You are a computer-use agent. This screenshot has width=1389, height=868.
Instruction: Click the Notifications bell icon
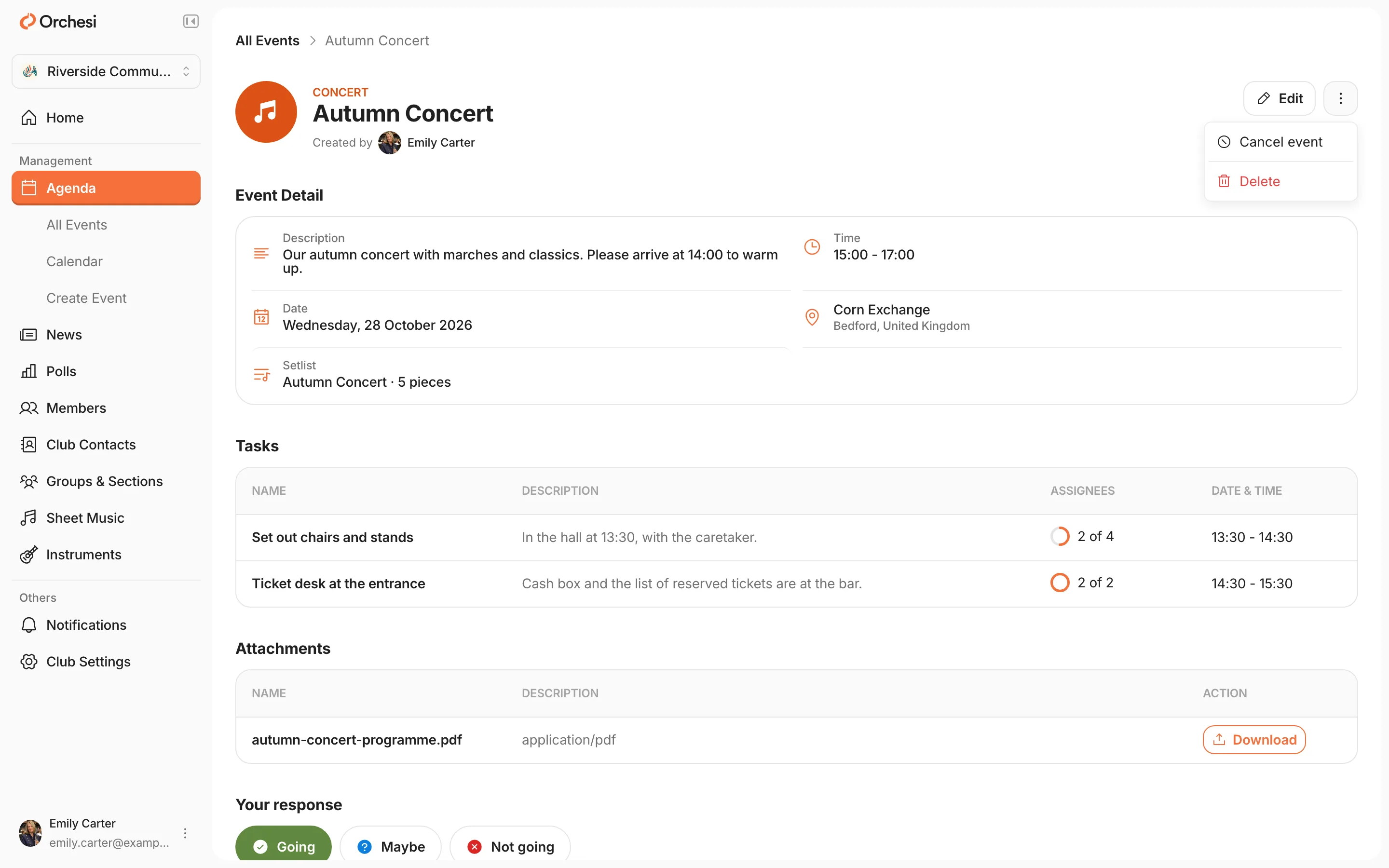29,624
